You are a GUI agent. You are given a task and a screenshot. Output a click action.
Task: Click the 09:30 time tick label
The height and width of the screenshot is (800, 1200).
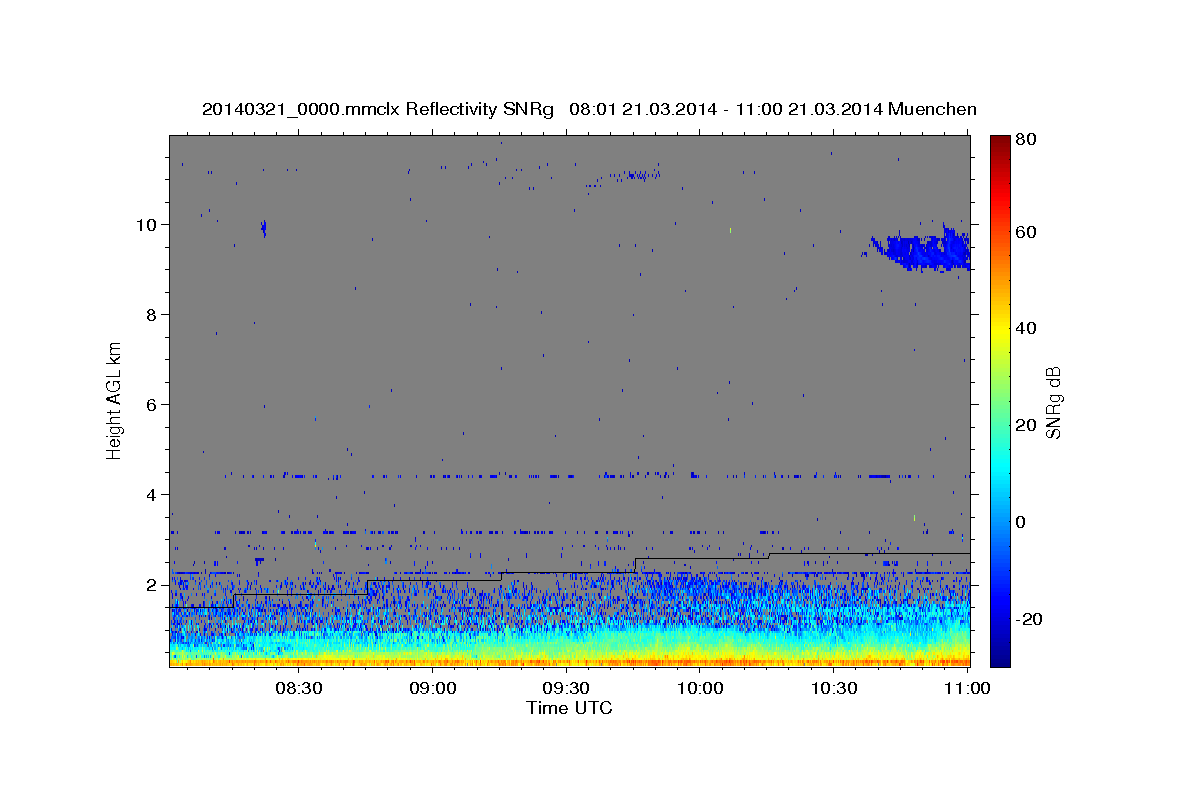pyautogui.click(x=566, y=688)
